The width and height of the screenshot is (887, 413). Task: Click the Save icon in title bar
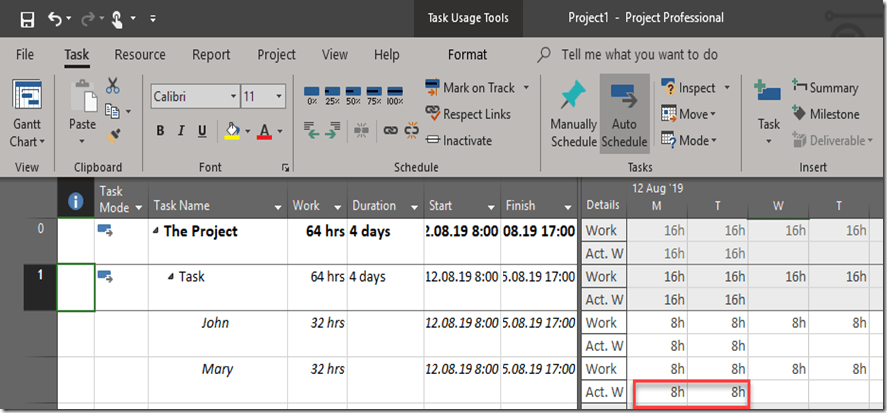click(x=26, y=18)
